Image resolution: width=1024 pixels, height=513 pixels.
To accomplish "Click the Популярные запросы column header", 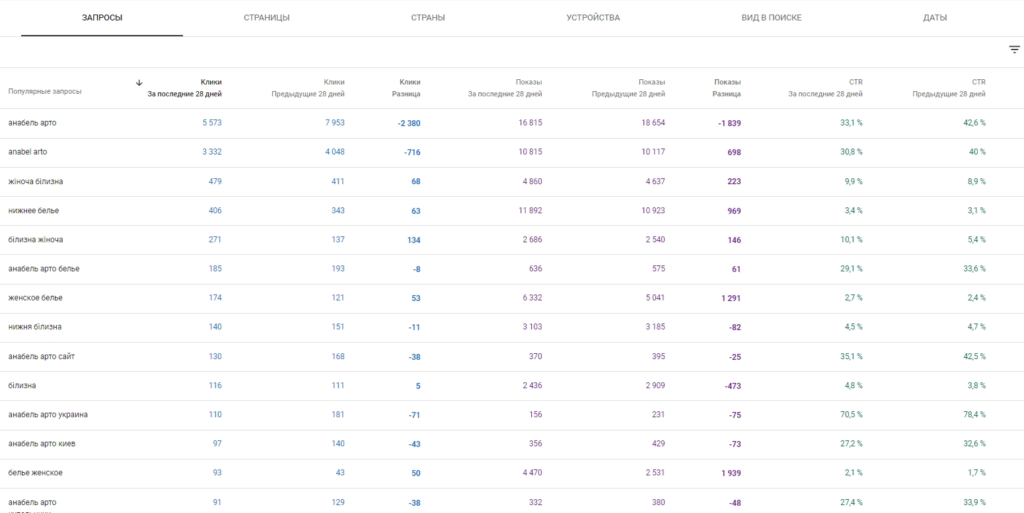I will (x=45, y=91).
